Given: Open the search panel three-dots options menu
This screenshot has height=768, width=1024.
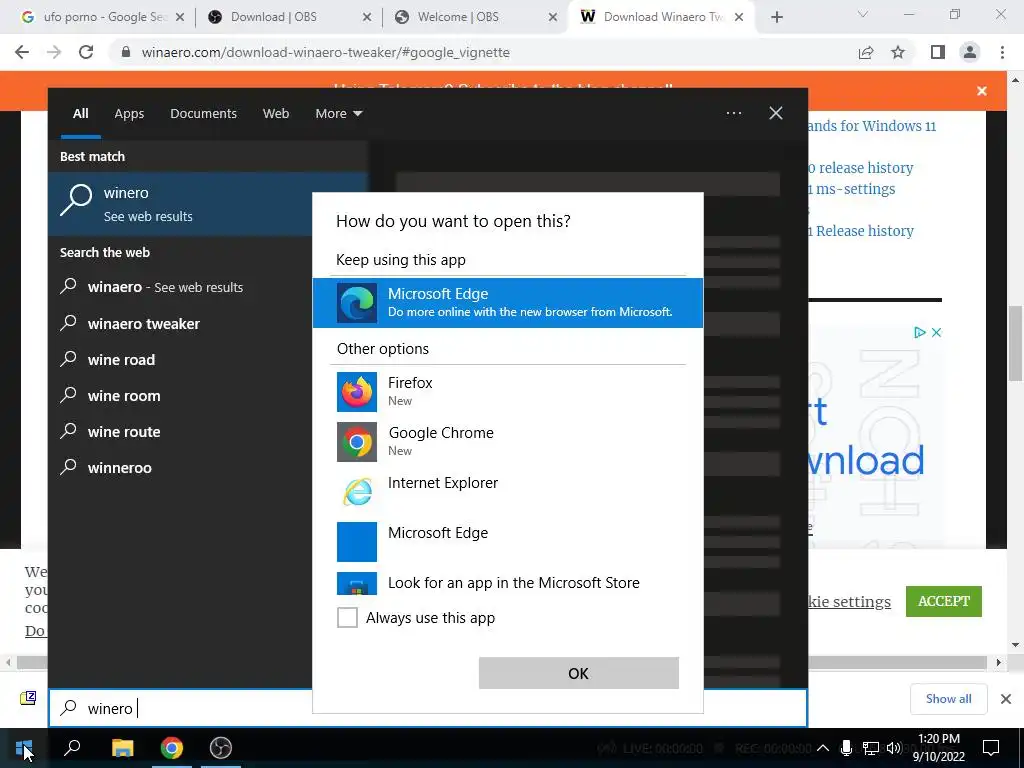Looking at the screenshot, I should point(733,113).
